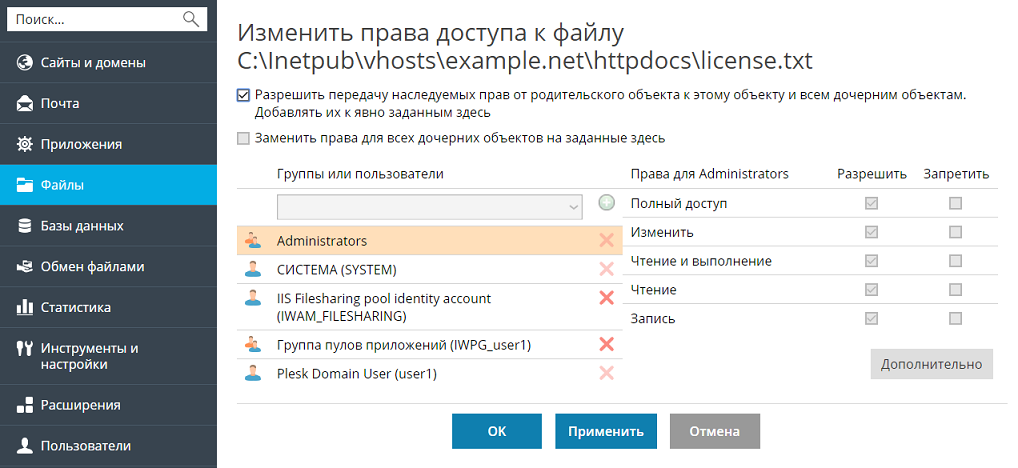Open Инструменты и настройки menu item
The height and width of the screenshot is (468, 1018).
coord(89,356)
